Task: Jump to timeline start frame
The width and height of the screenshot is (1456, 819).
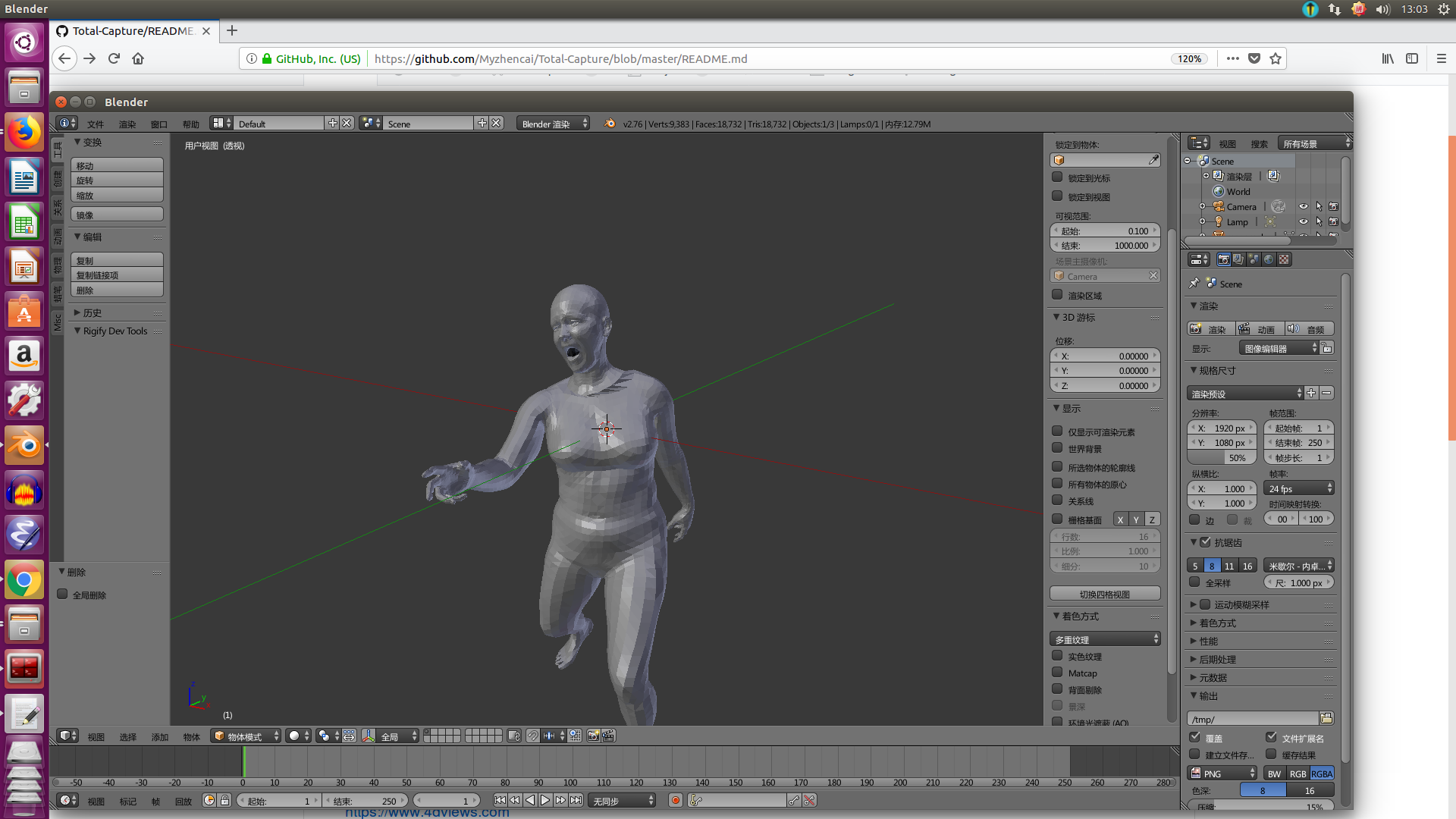Action: pos(500,800)
